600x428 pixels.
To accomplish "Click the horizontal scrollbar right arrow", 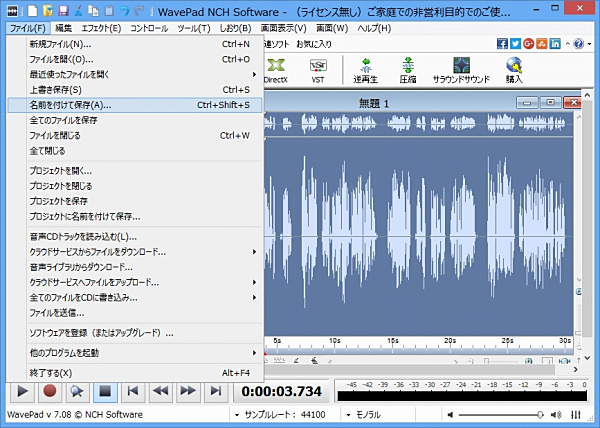I will click(576, 369).
